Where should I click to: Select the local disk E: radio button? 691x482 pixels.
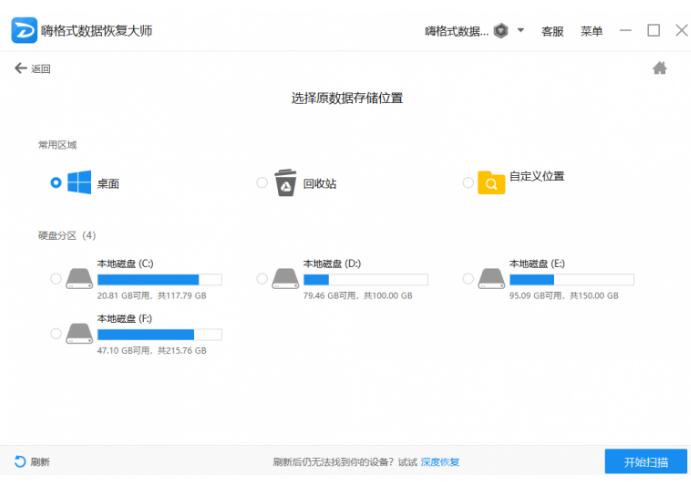click(468, 278)
